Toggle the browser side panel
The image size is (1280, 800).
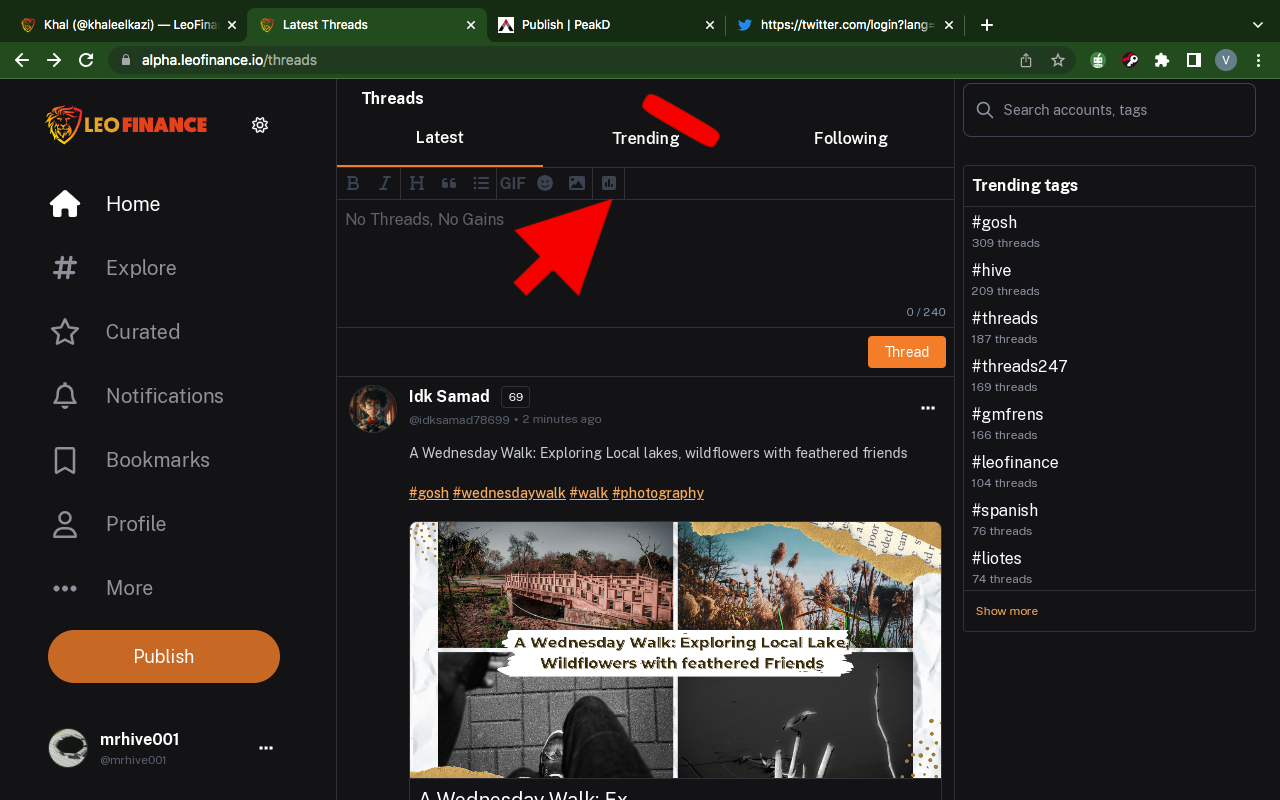tap(1194, 60)
